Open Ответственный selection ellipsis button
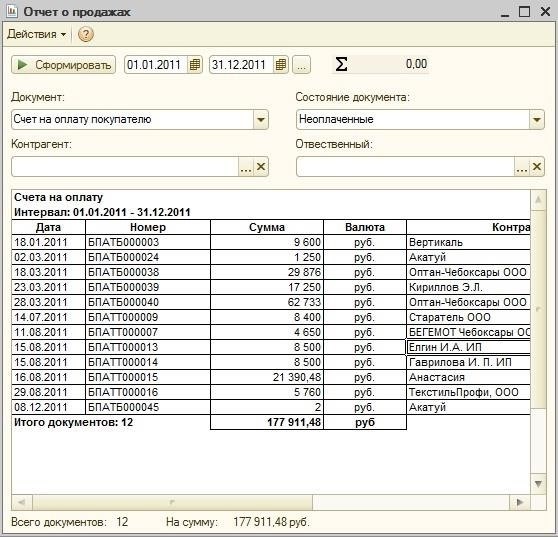Viewport: 558px width, 537px height. (522, 167)
